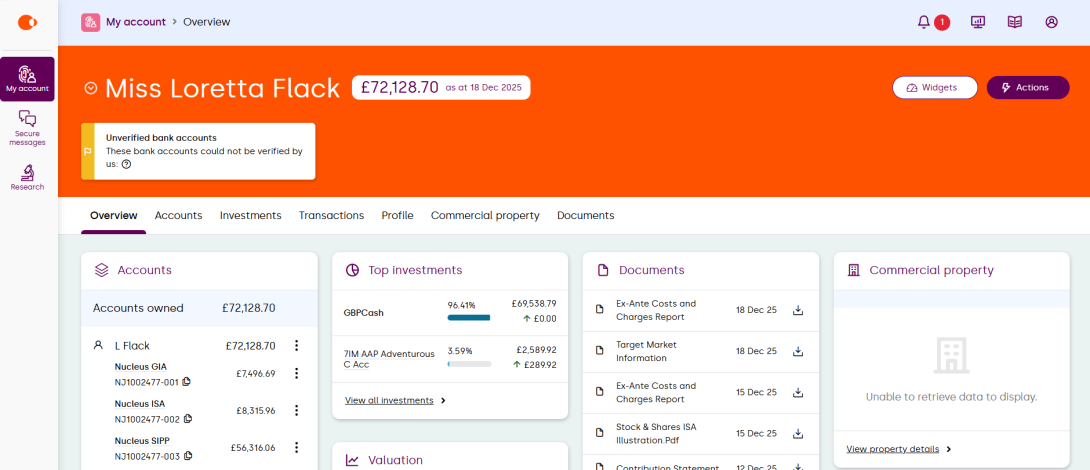
Task: Download the Target Market Information document
Action: [x=798, y=351]
